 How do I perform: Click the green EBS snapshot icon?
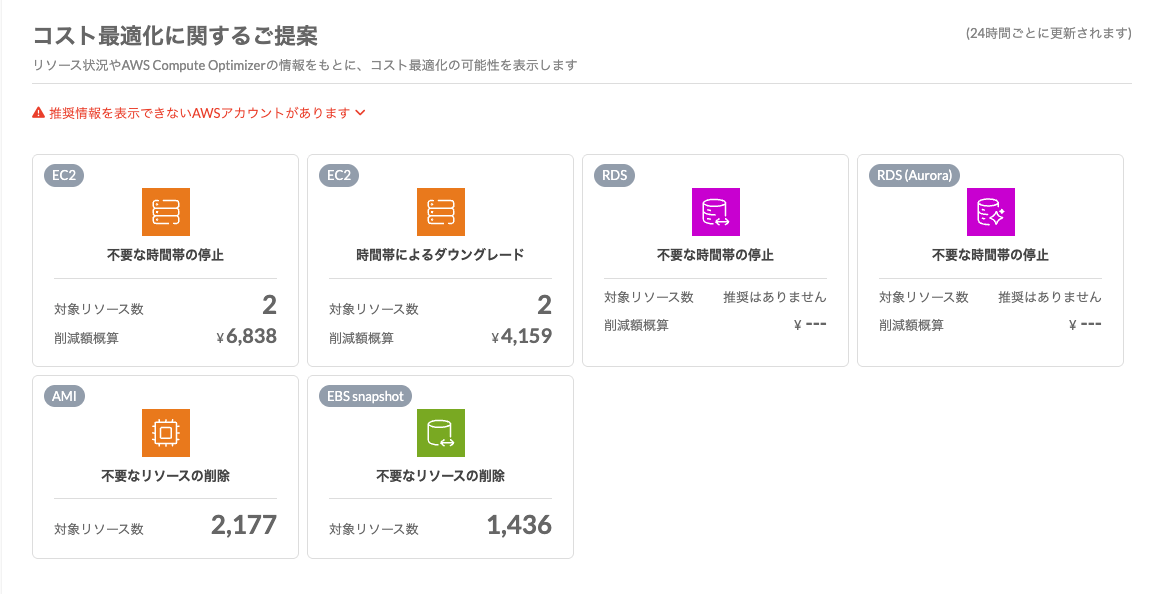(x=440, y=433)
